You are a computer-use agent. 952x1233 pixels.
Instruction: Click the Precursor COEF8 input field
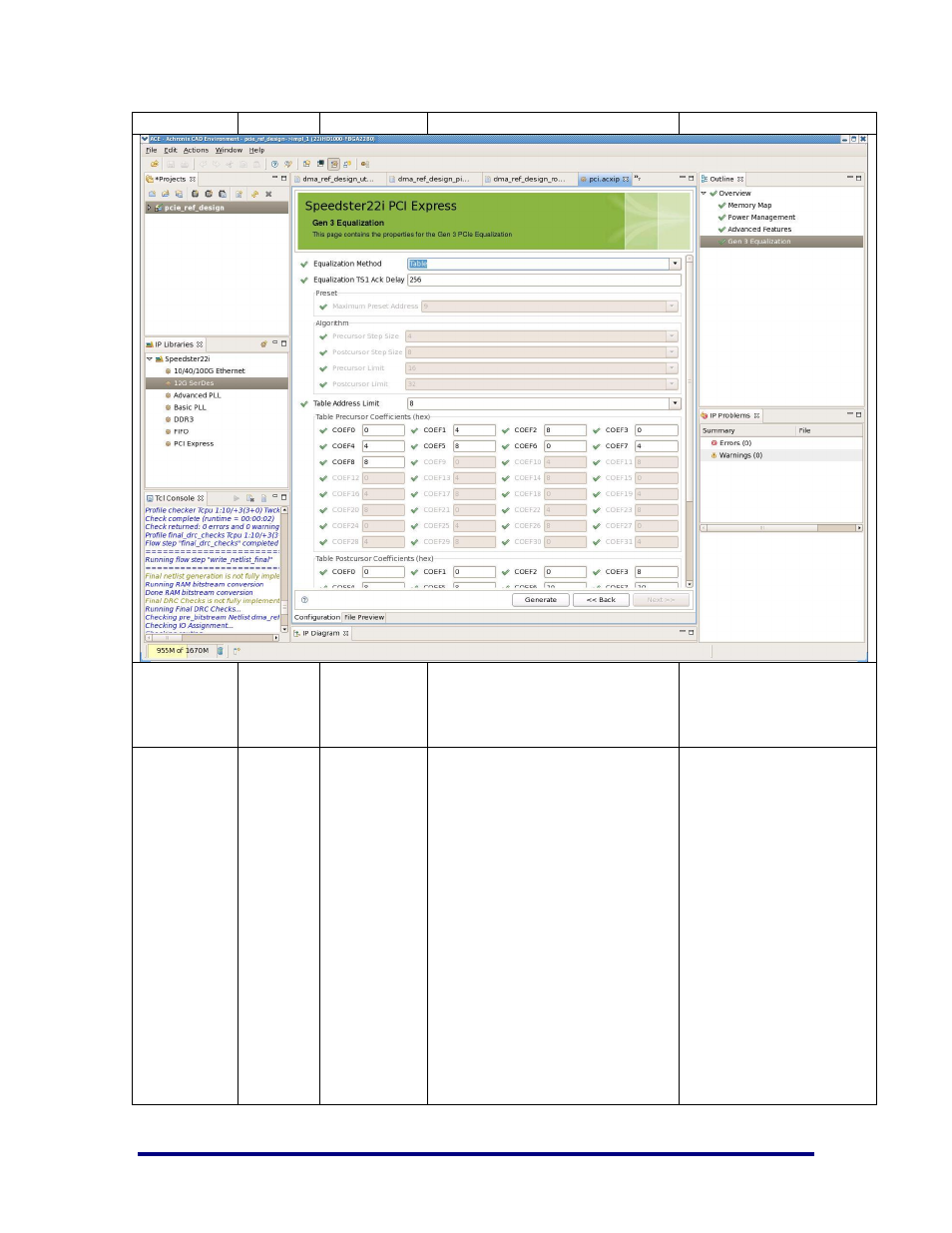[383, 462]
